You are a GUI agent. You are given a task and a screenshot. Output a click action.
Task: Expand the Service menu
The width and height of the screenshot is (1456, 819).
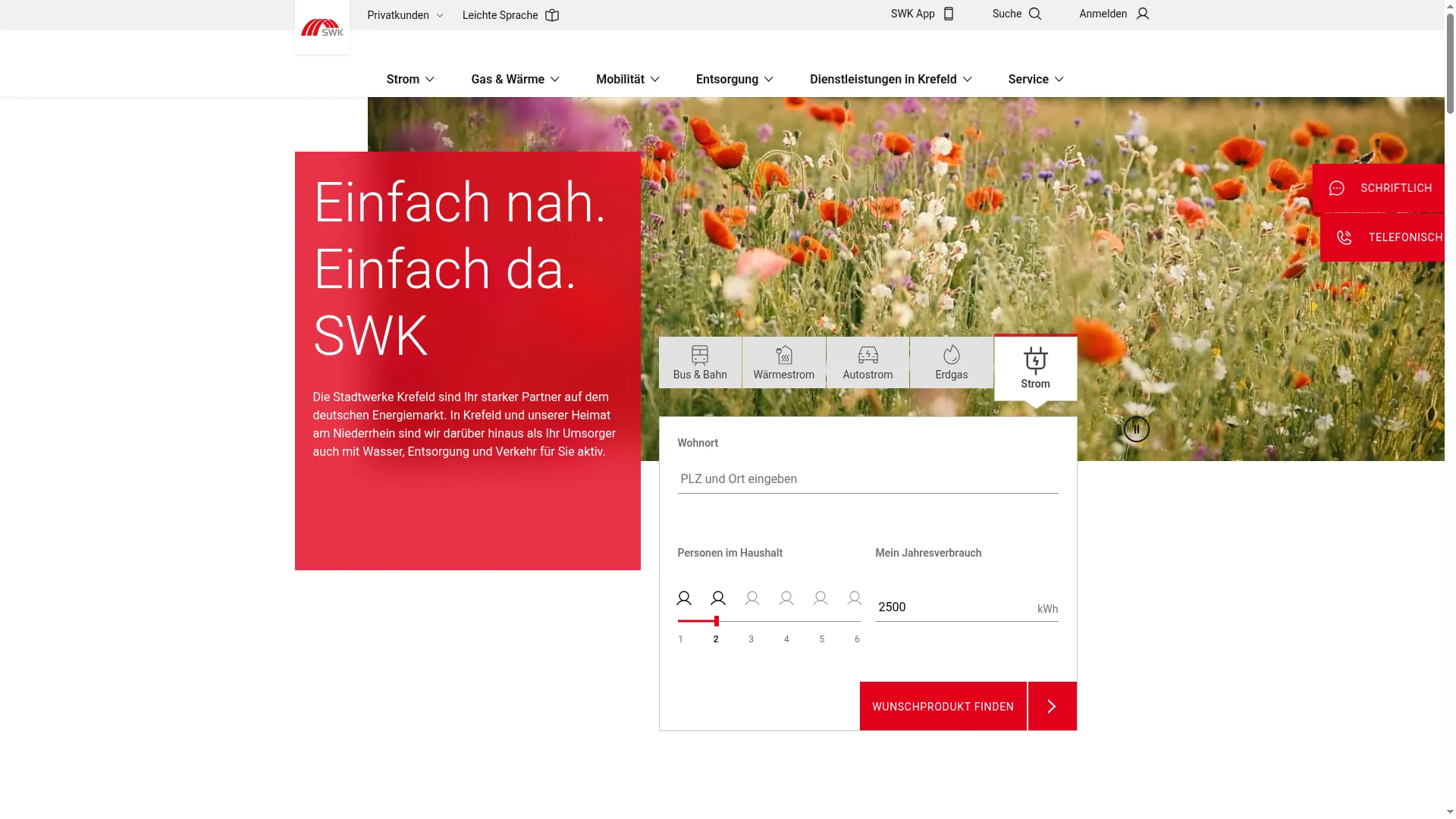click(1036, 79)
